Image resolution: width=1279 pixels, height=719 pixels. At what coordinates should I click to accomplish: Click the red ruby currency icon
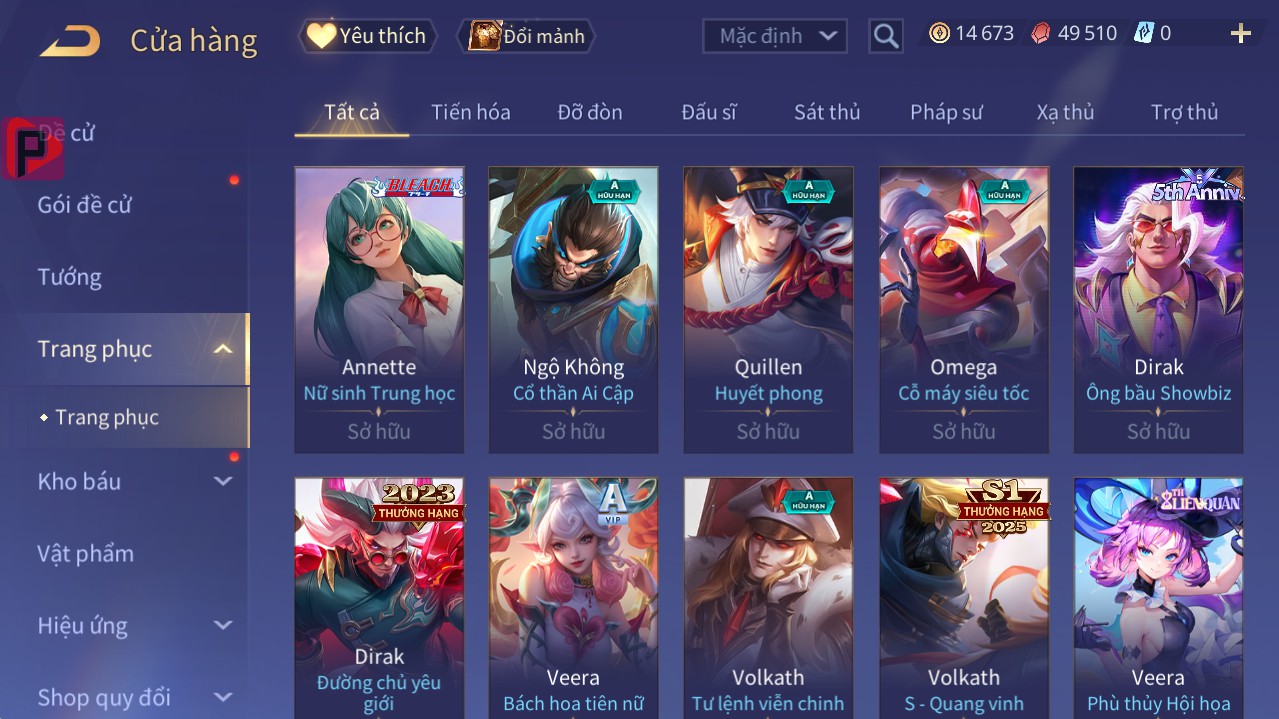(x=1041, y=33)
